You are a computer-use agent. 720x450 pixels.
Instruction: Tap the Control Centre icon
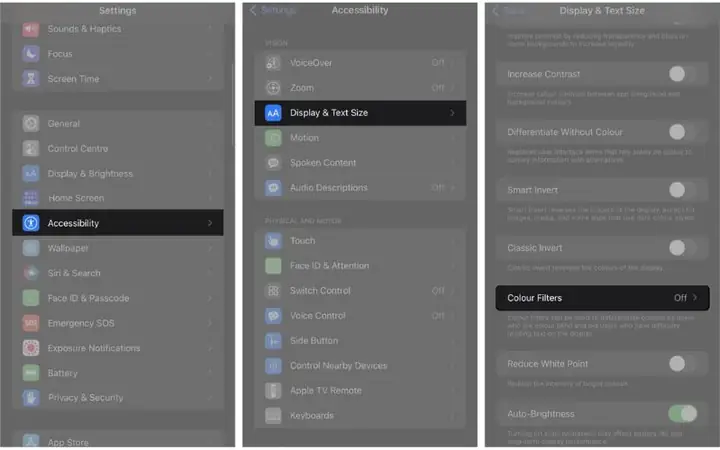(x=31, y=148)
